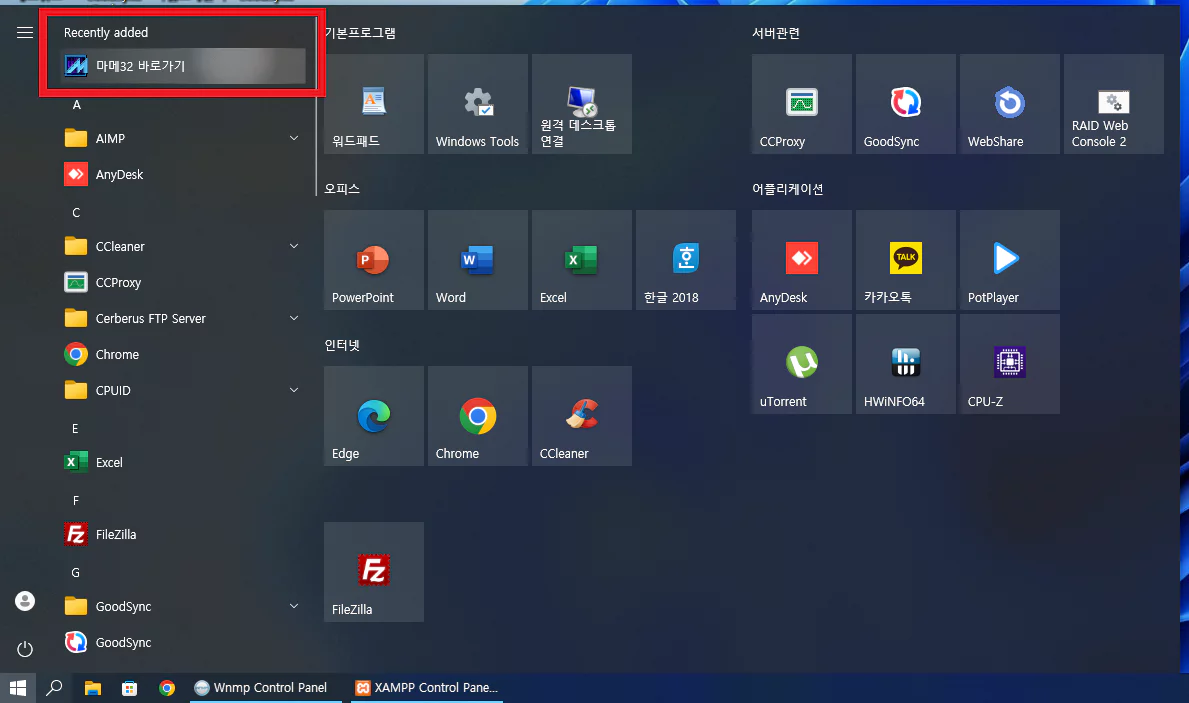Open the Windows Tools tile
Image resolution: width=1189 pixels, height=703 pixels.
478,104
